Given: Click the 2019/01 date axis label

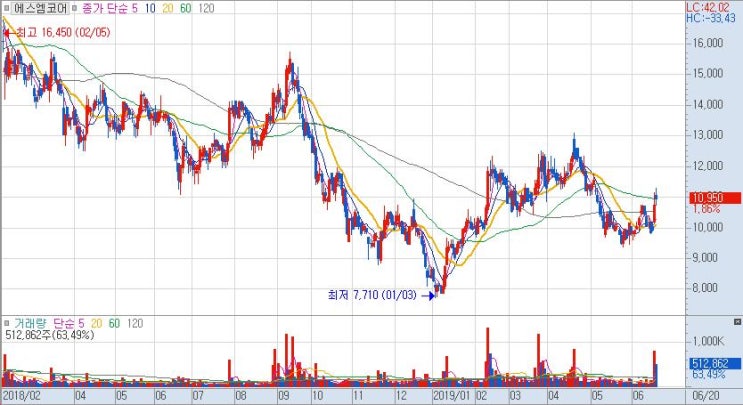Looking at the screenshot, I should [452, 396].
